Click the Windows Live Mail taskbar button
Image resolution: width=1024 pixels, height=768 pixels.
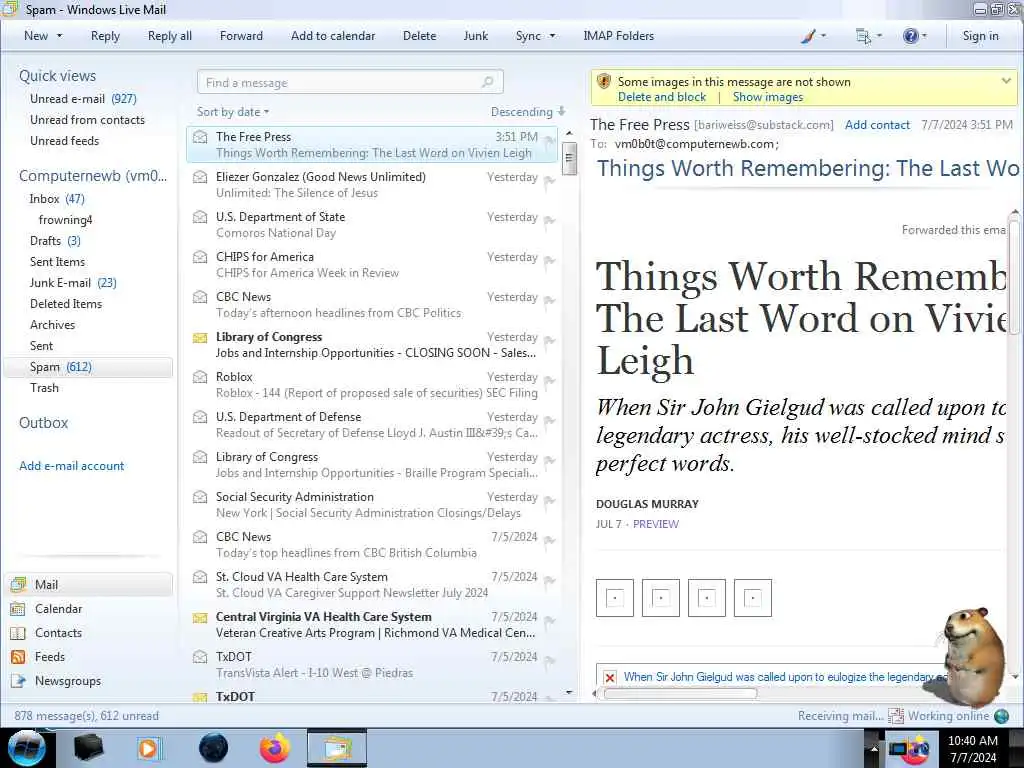pos(337,748)
